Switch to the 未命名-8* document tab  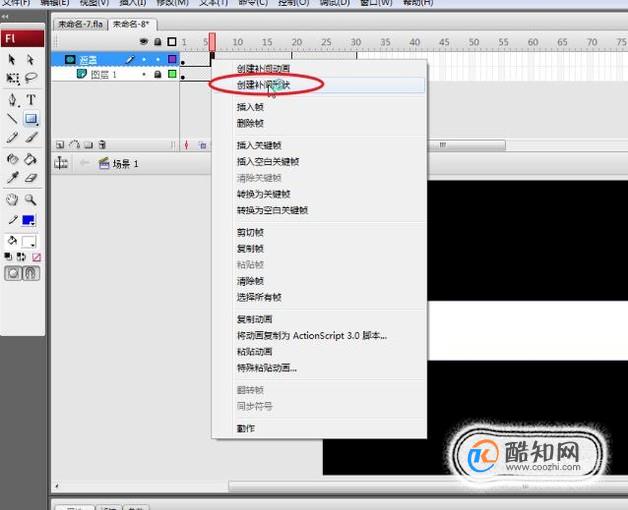click(131, 24)
